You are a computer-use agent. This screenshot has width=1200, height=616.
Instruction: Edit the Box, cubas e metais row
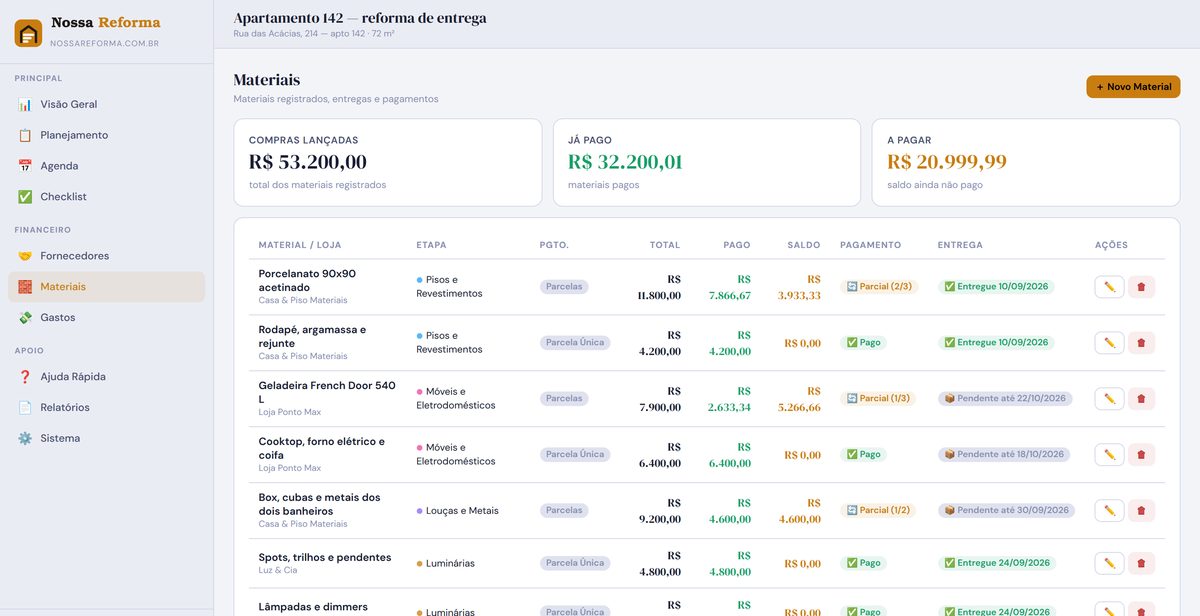(x=1109, y=511)
